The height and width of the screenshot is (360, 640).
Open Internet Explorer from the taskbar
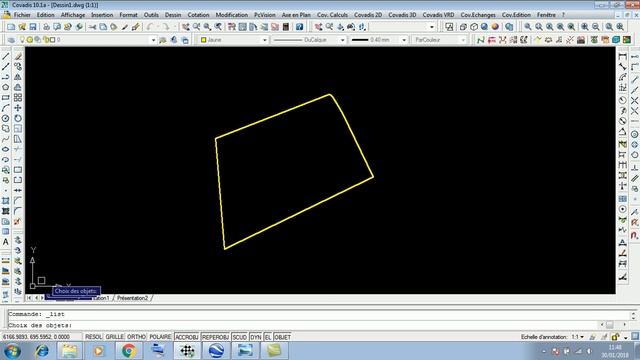coord(42,351)
